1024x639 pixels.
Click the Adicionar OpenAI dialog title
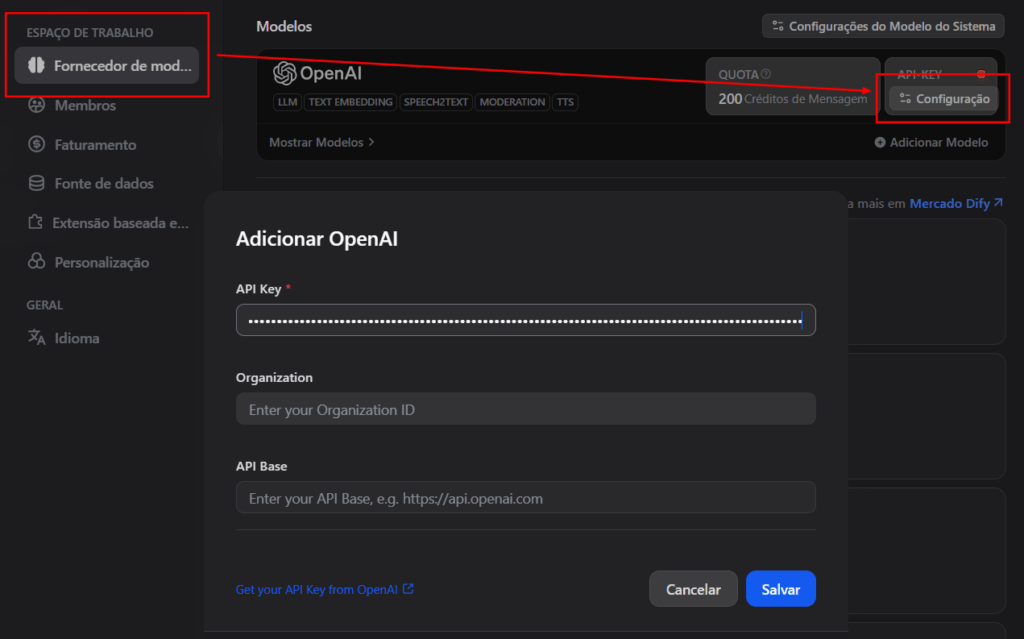tap(317, 238)
